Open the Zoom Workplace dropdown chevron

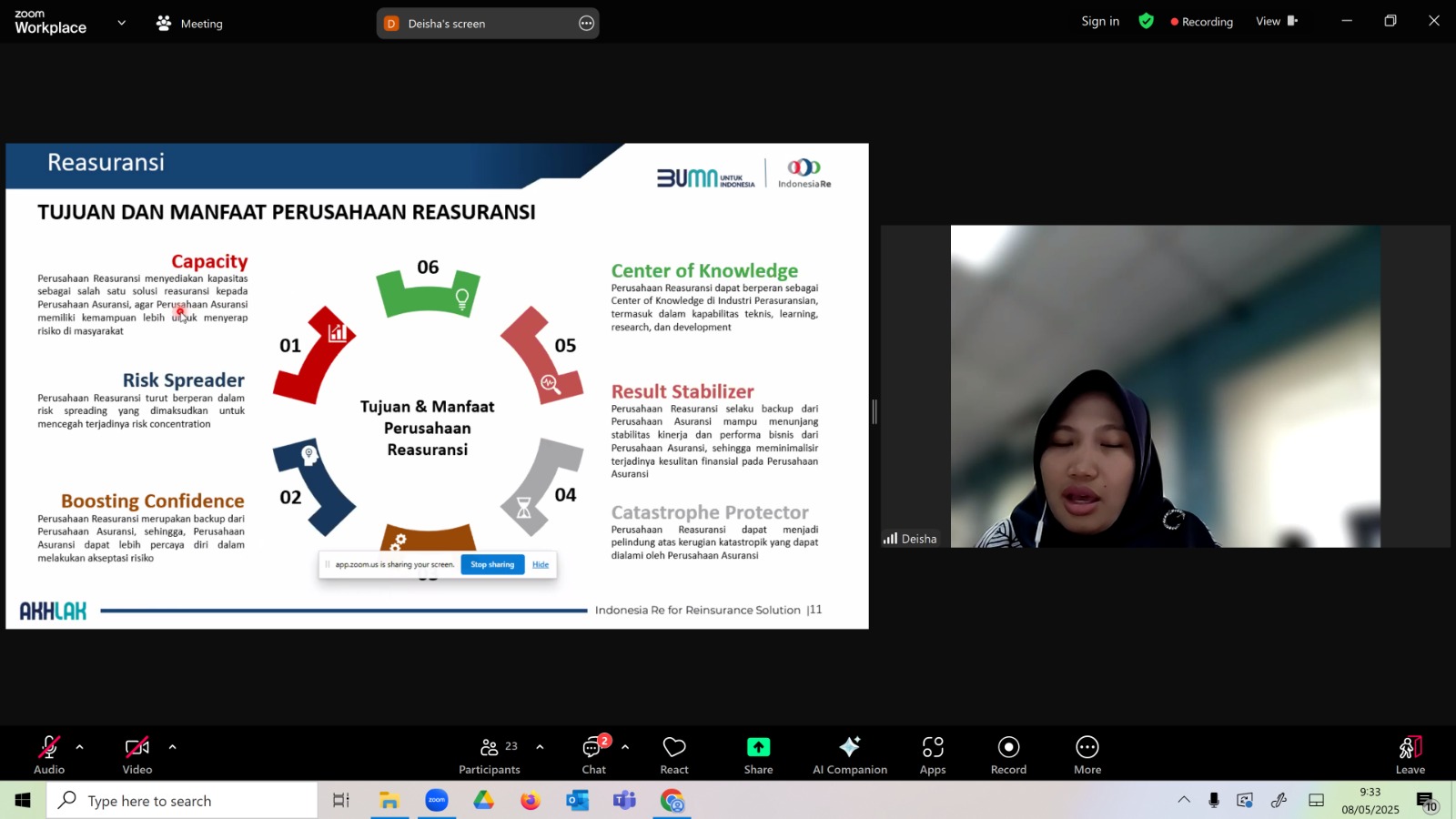coord(122,23)
